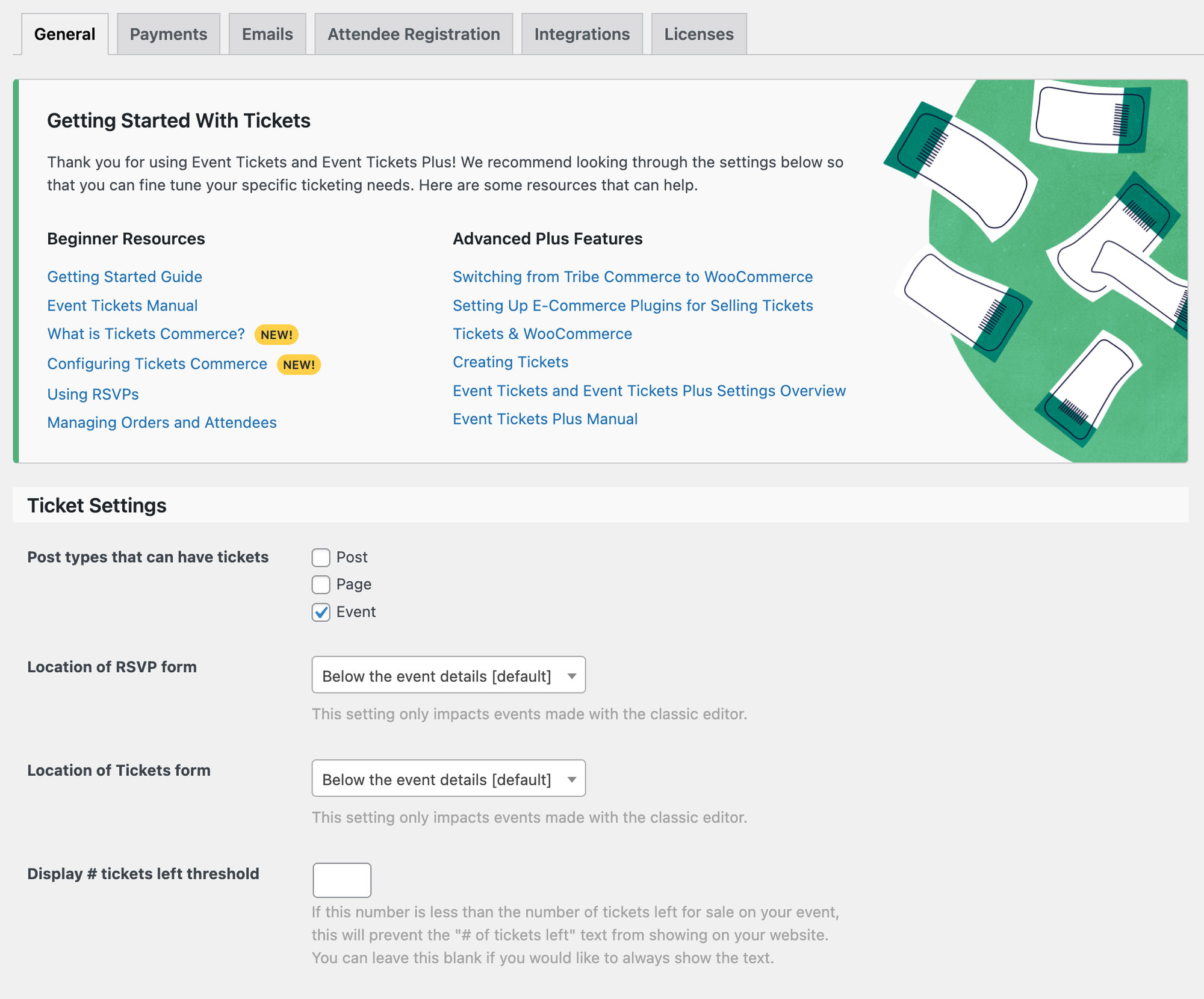This screenshot has width=1204, height=999.
Task: Switch to Attendee Registration tab
Action: pyautogui.click(x=413, y=34)
